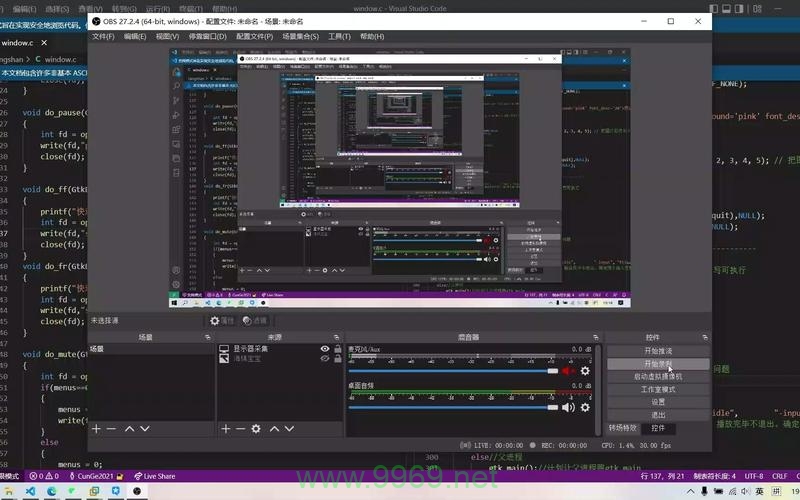This screenshot has width=800, height=500.
Task: Toggle the lock of the second dimmed source
Action: pyautogui.click(x=338, y=359)
